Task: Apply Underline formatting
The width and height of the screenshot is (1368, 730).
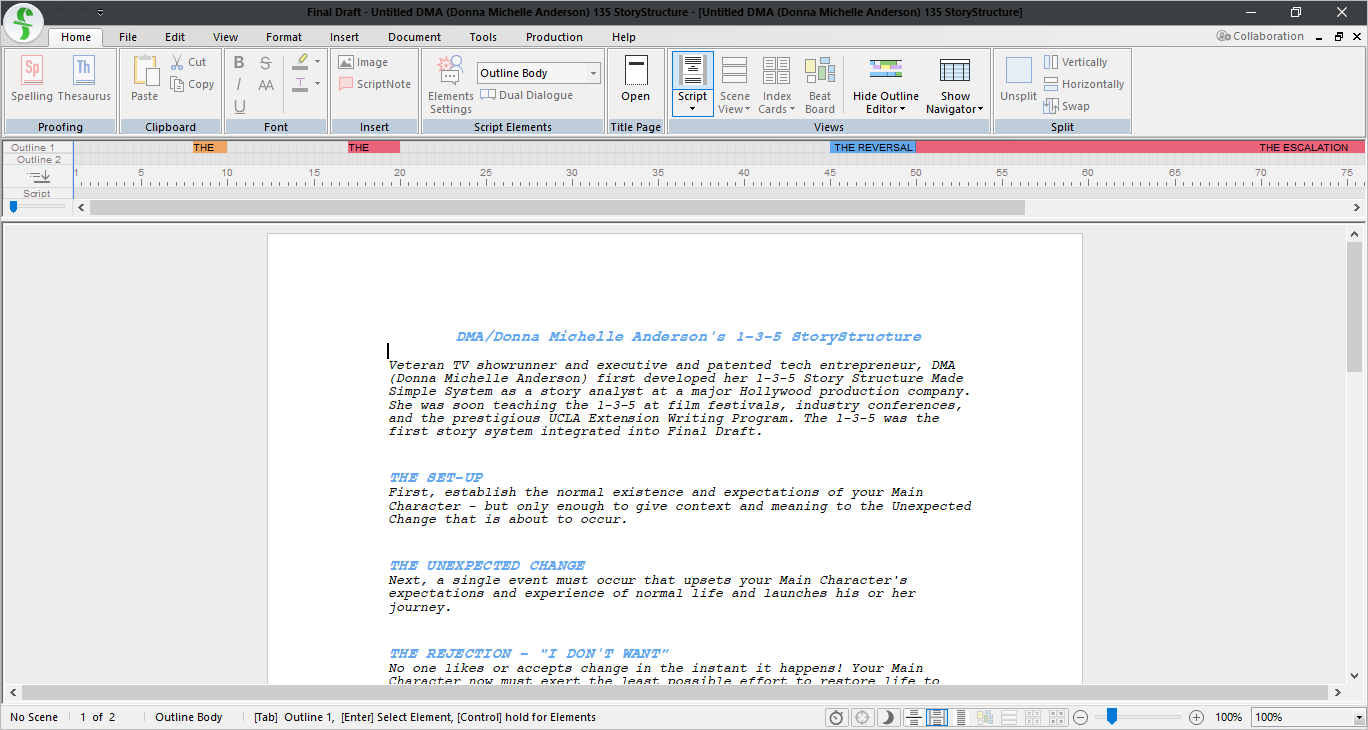Action: pyautogui.click(x=239, y=106)
